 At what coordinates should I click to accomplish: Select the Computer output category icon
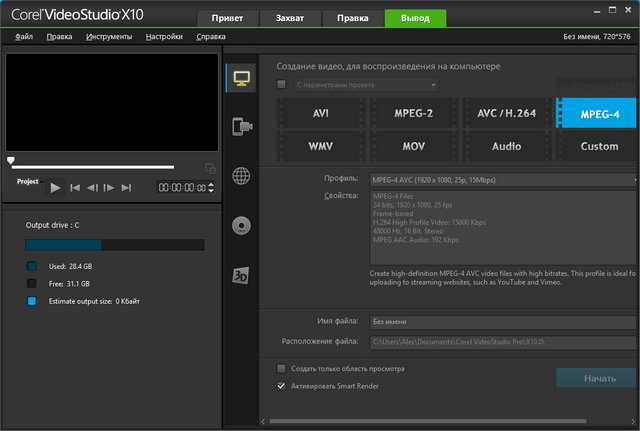coord(241,78)
